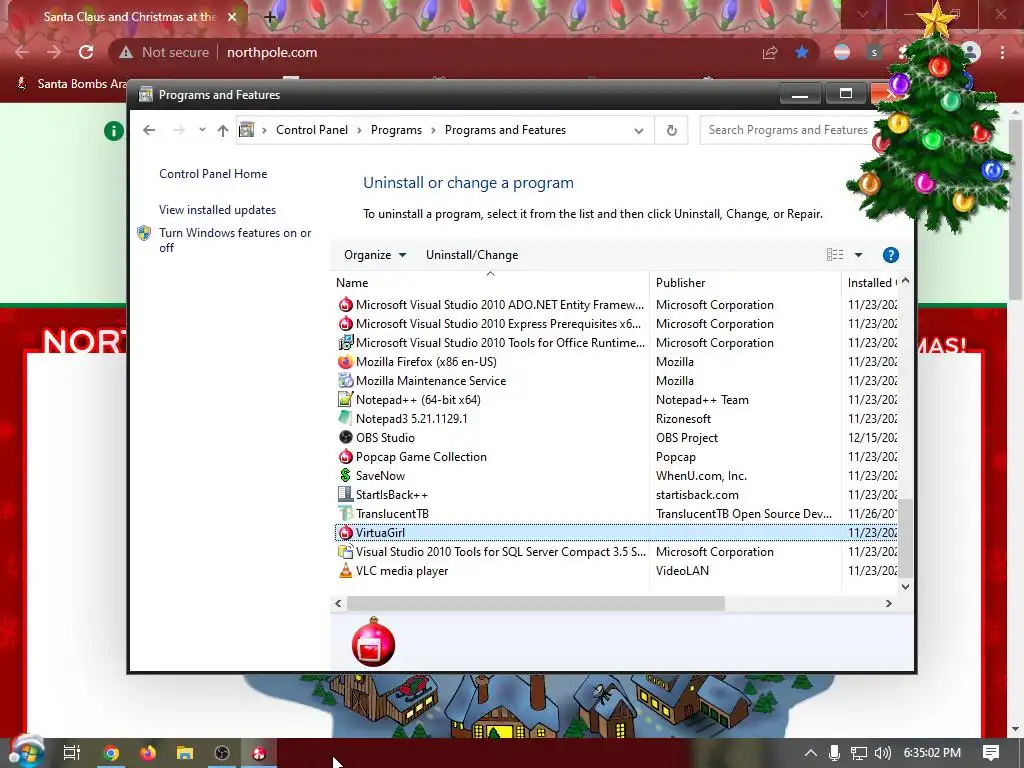This screenshot has width=1024, height=768.
Task: Click the Not secure site warning
Action: [x=164, y=52]
